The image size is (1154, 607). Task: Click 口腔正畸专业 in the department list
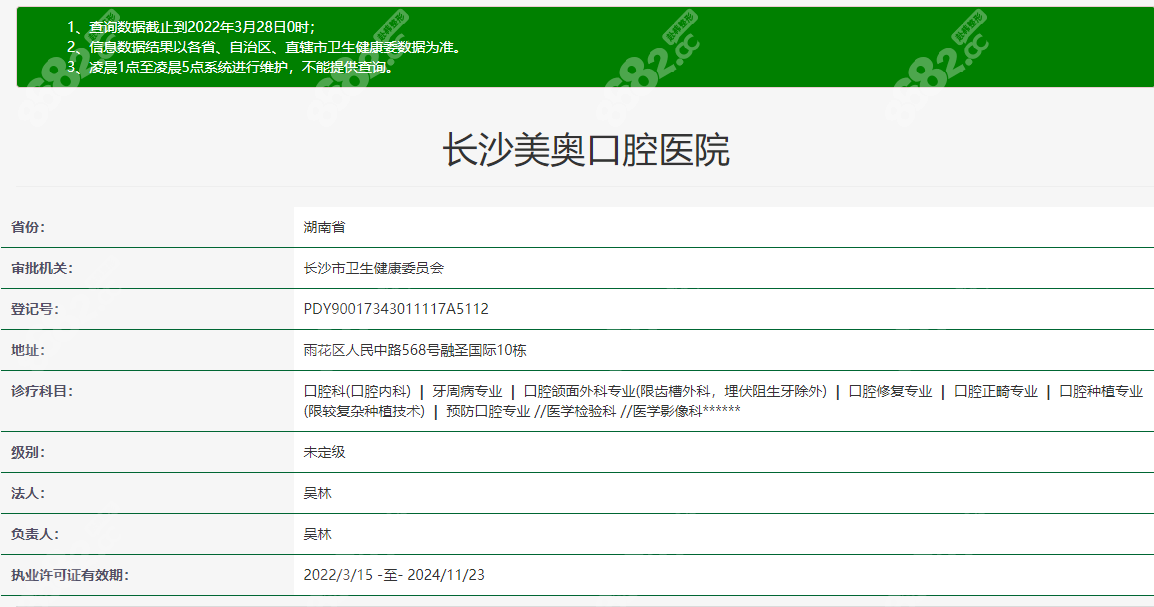996,391
